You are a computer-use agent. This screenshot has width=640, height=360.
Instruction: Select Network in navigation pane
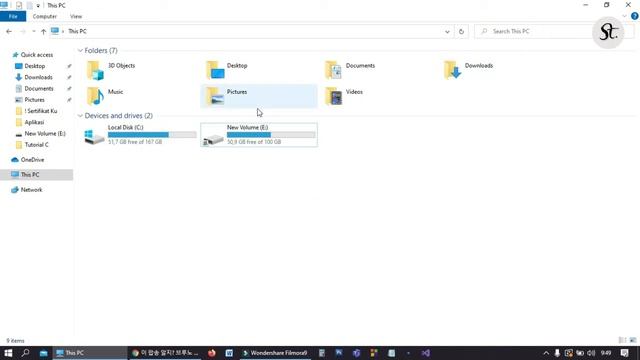pyautogui.click(x=31, y=190)
